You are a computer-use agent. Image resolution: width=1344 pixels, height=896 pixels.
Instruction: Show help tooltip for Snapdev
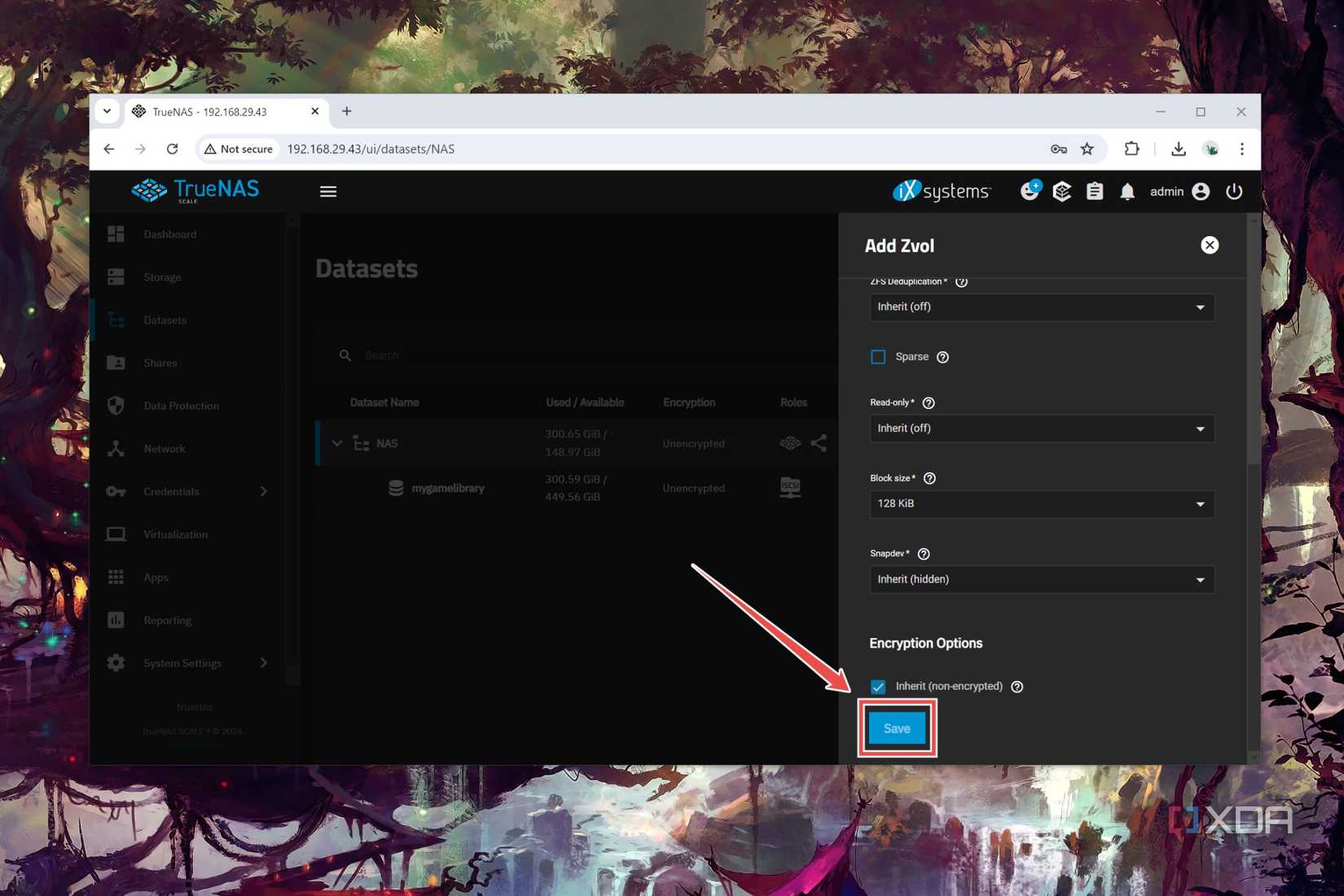coord(924,554)
